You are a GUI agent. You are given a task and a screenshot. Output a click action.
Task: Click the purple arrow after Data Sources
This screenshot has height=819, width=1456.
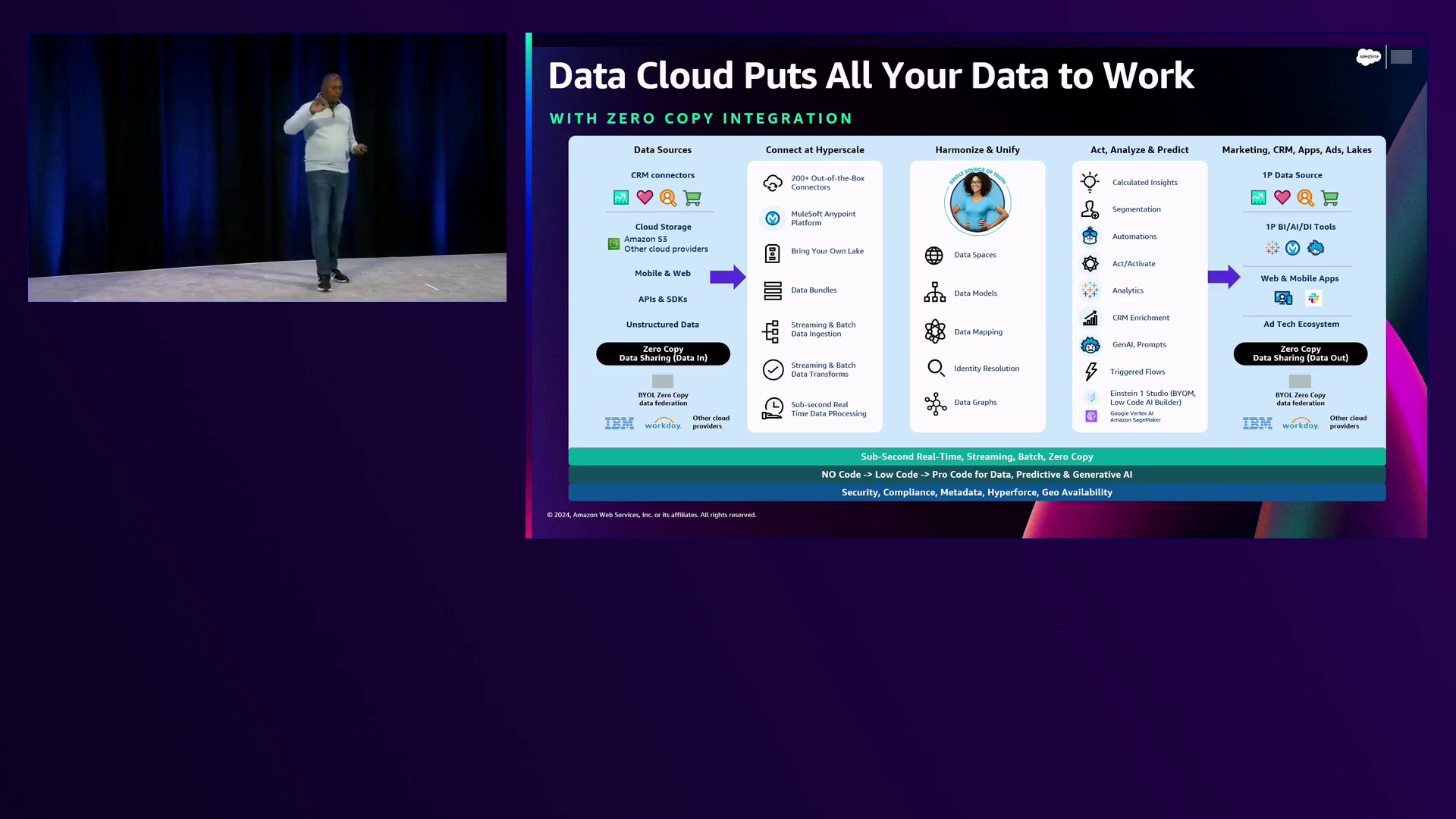click(x=727, y=277)
